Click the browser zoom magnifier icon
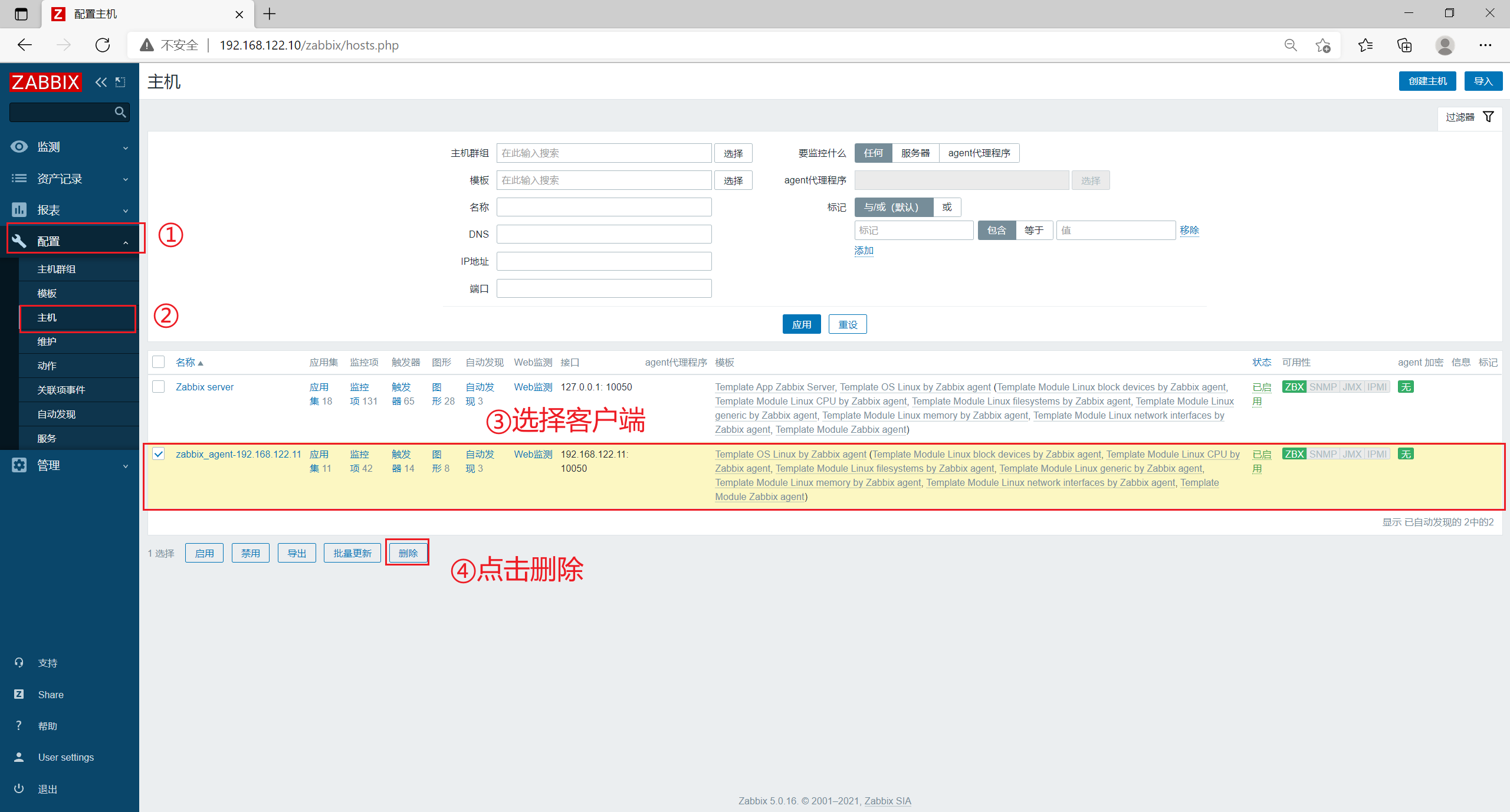 point(1291,45)
